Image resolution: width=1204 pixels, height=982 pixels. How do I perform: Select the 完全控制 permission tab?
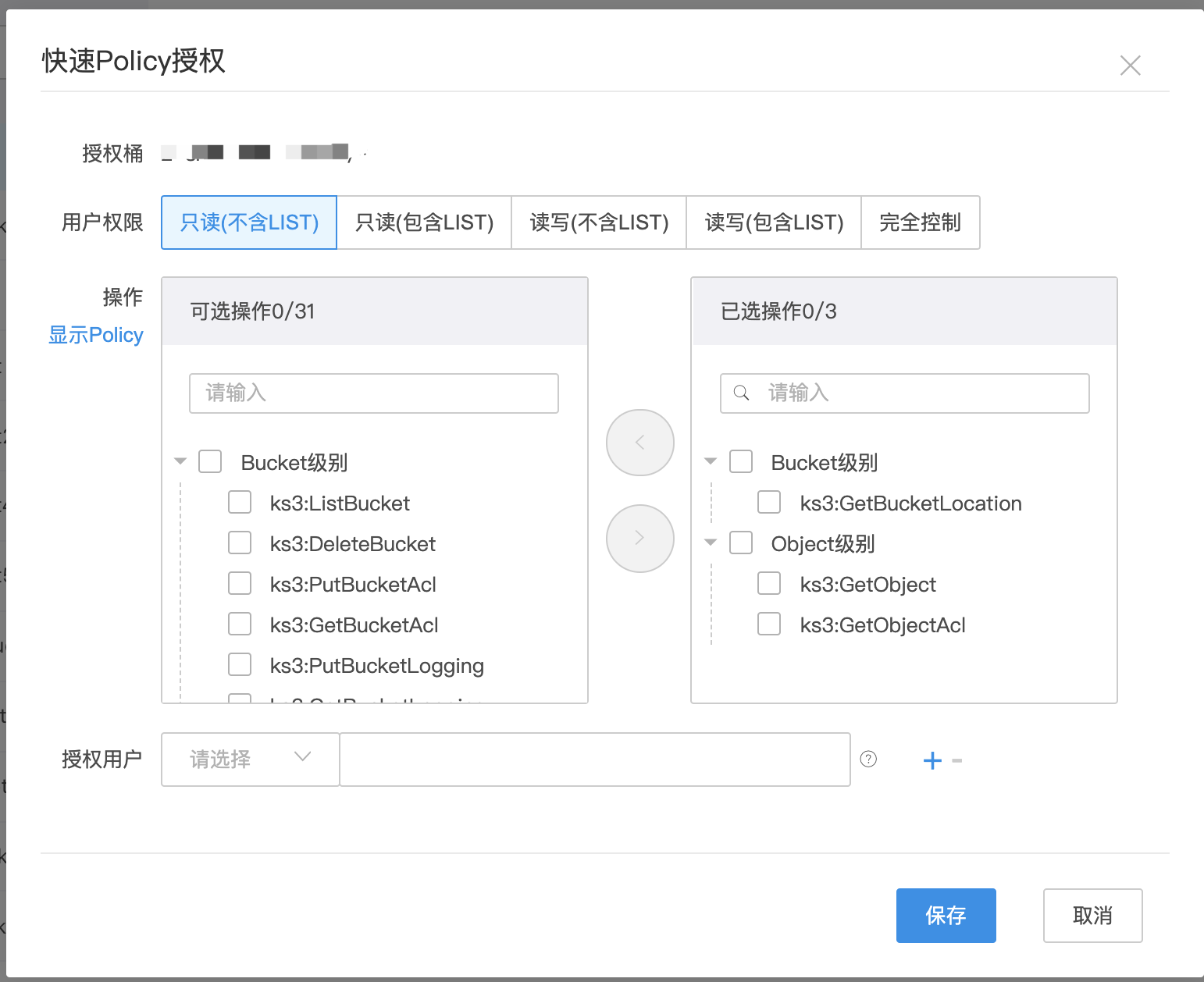920,222
